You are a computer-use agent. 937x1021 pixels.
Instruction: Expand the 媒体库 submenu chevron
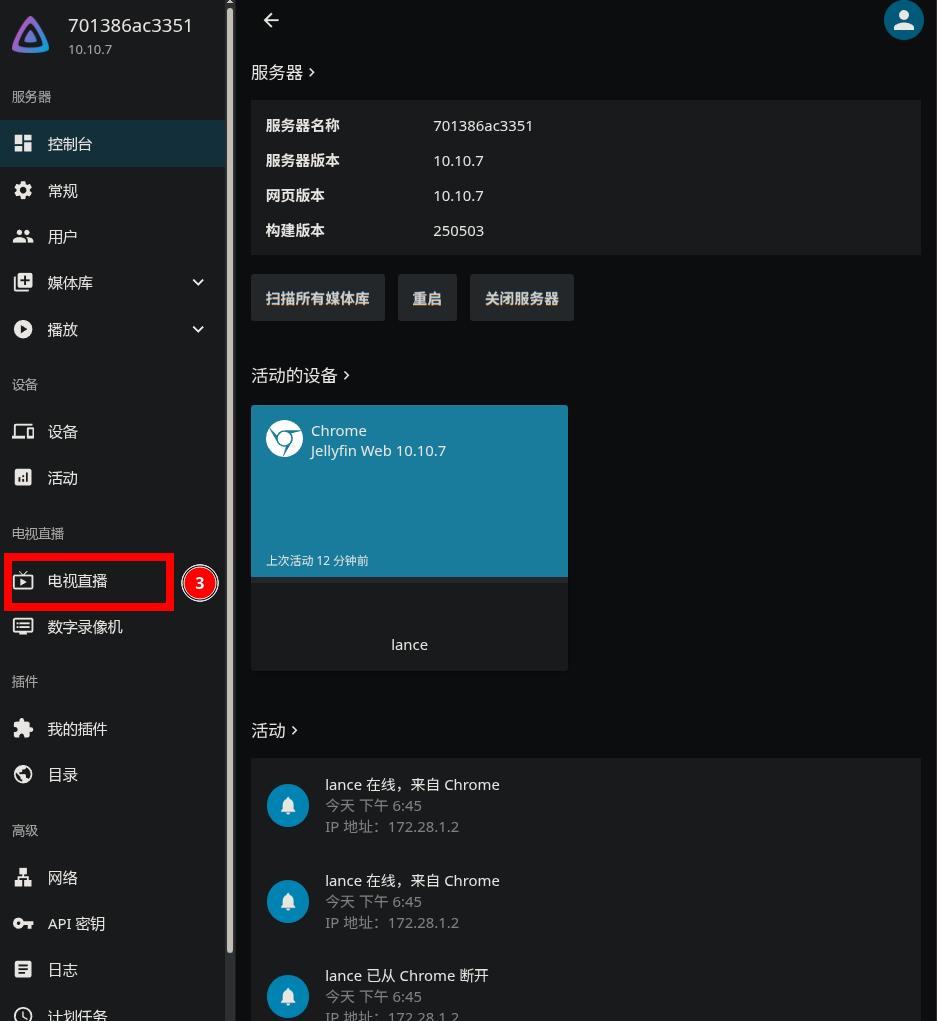tap(198, 282)
